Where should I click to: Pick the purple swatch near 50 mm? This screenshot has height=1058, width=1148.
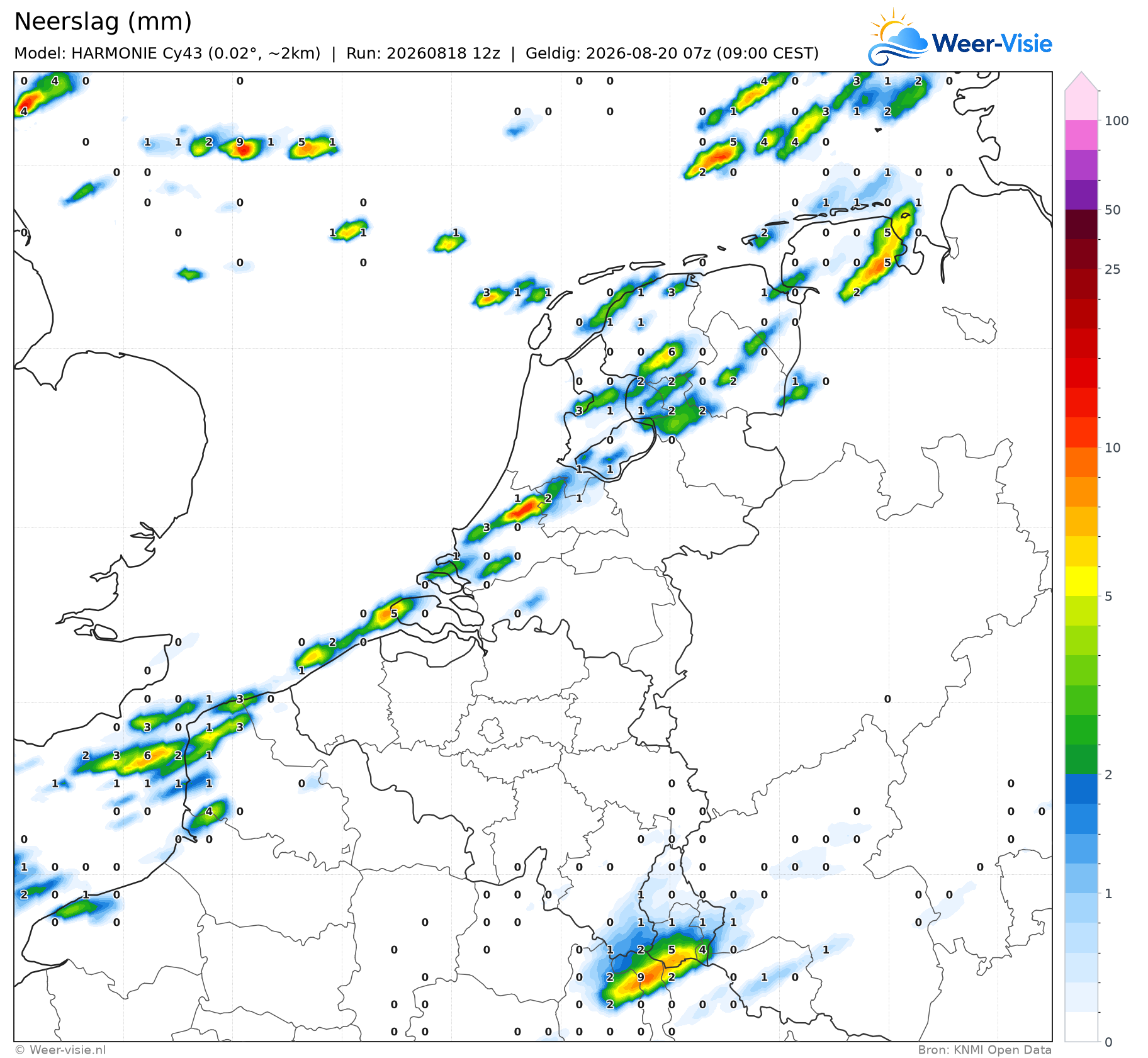pyautogui.click(x=1081, y=195)
